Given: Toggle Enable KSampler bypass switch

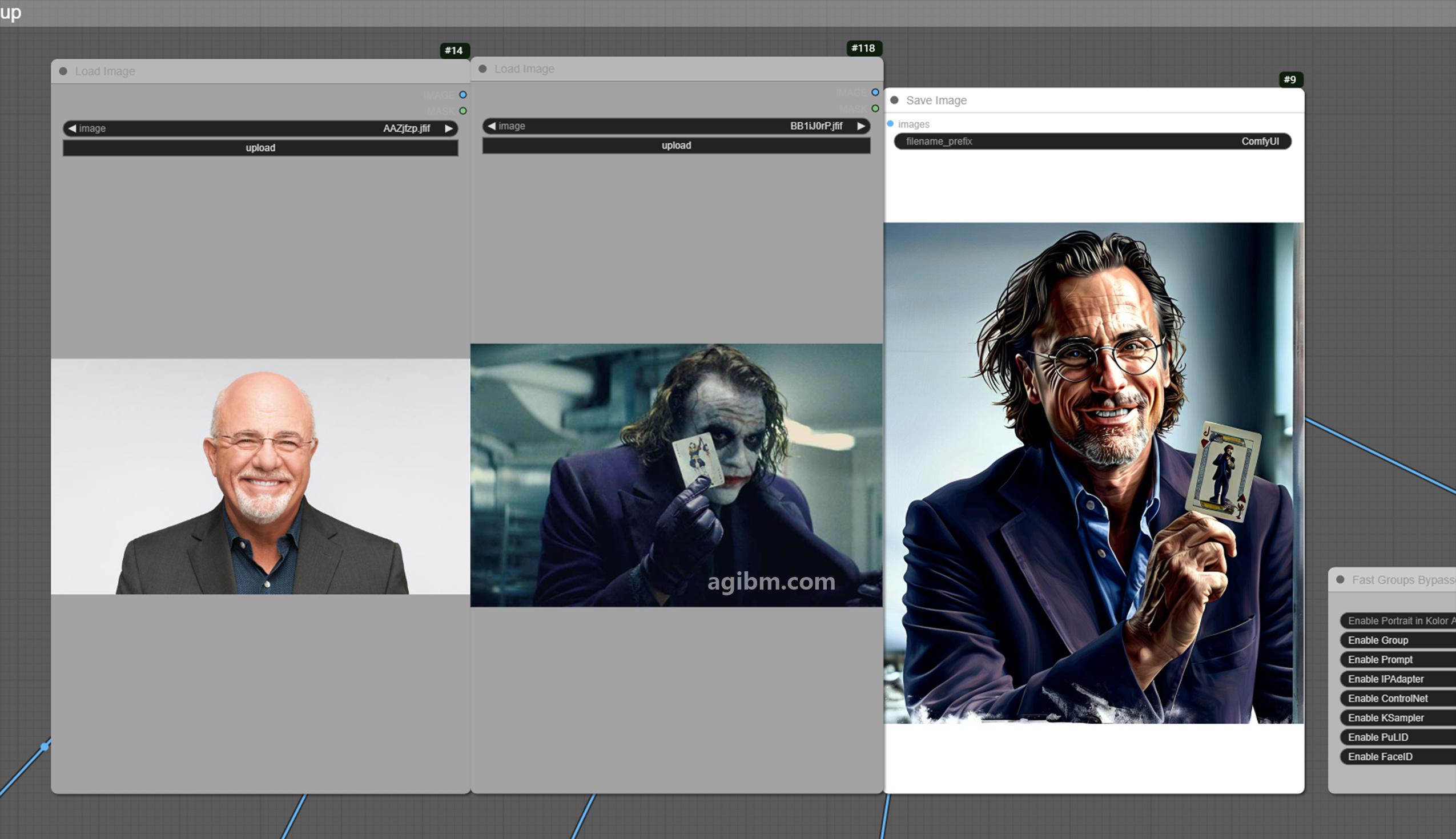Looking at the screenshot, I should point(1398,718).
